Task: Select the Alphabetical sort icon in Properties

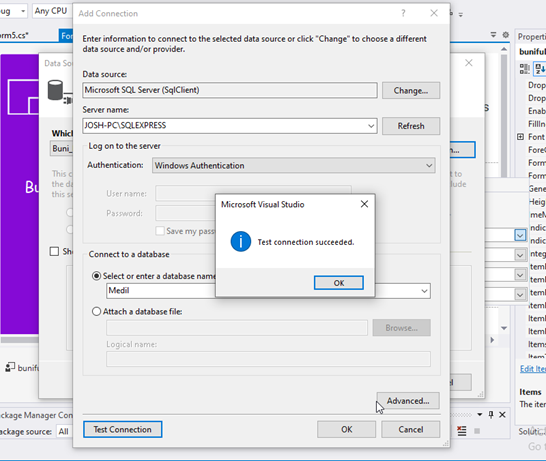Action: coord(540,69)
